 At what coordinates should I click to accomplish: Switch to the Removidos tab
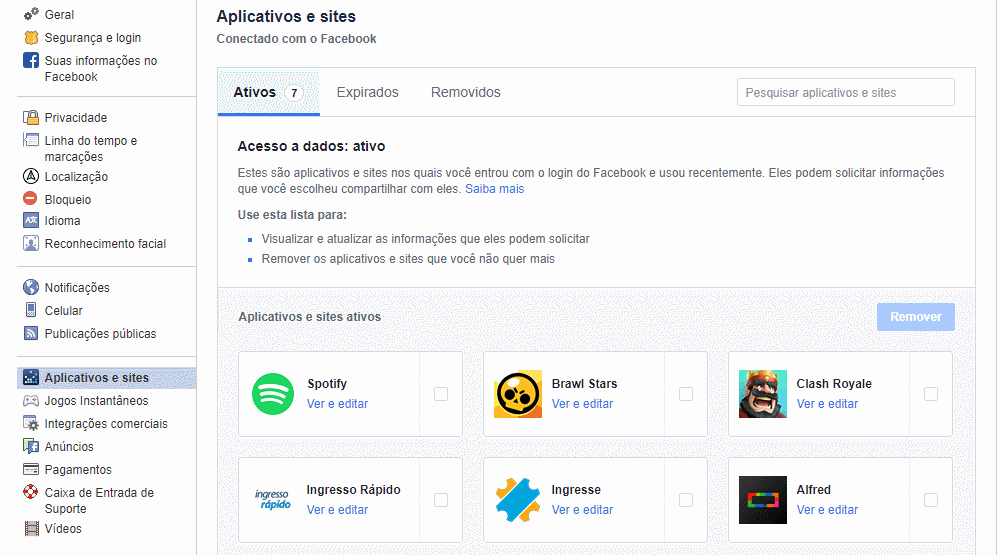point(466,93)
